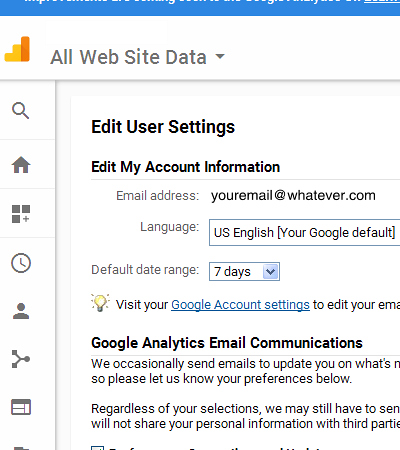Image resolution: width=400 pixels, height=450 pixels.
Task: Open Acquisition branching arrows icon
Action: (x=21, y=359)
